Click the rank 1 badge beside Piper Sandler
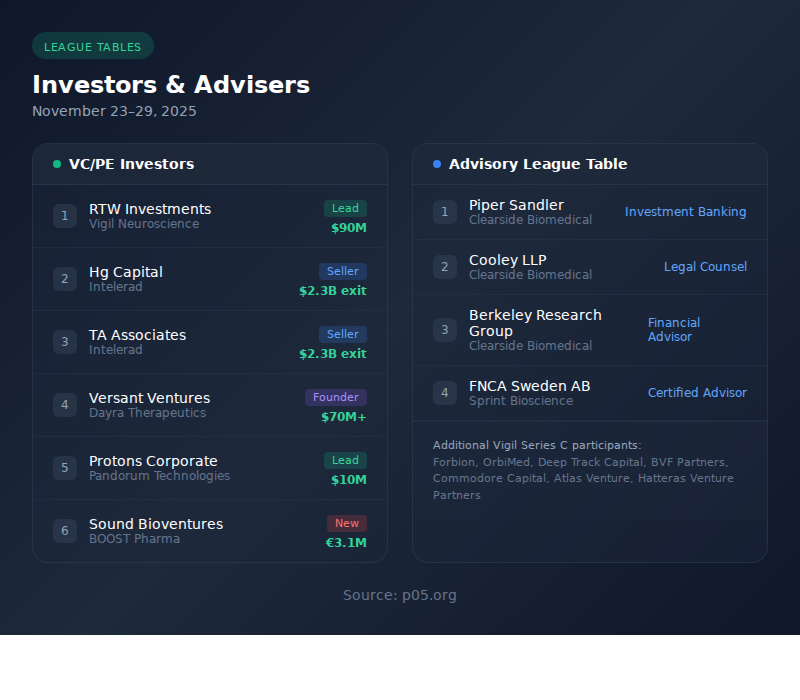 (x=445, y=212)
